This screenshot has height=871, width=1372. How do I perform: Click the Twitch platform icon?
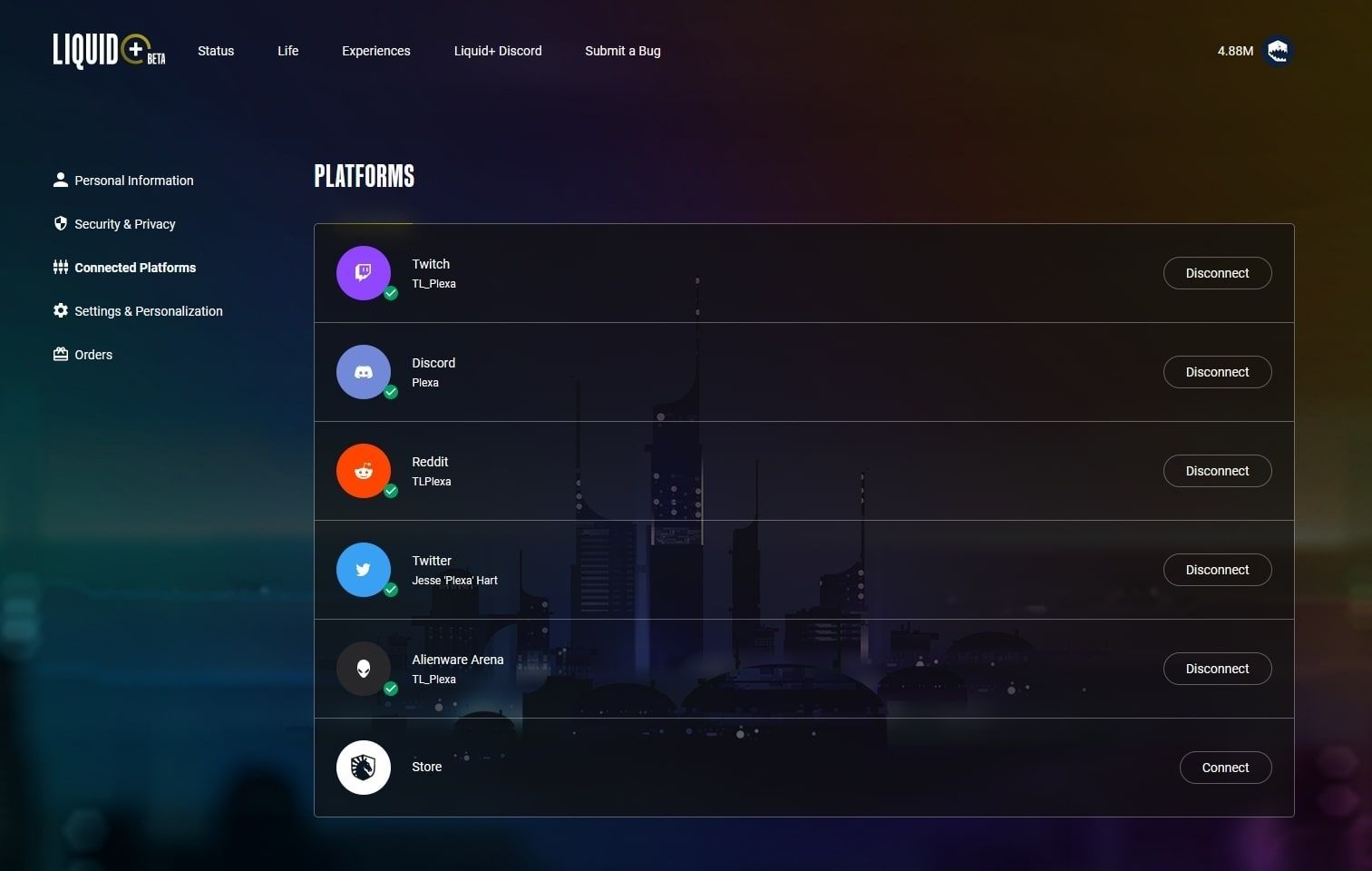[363, 272]
